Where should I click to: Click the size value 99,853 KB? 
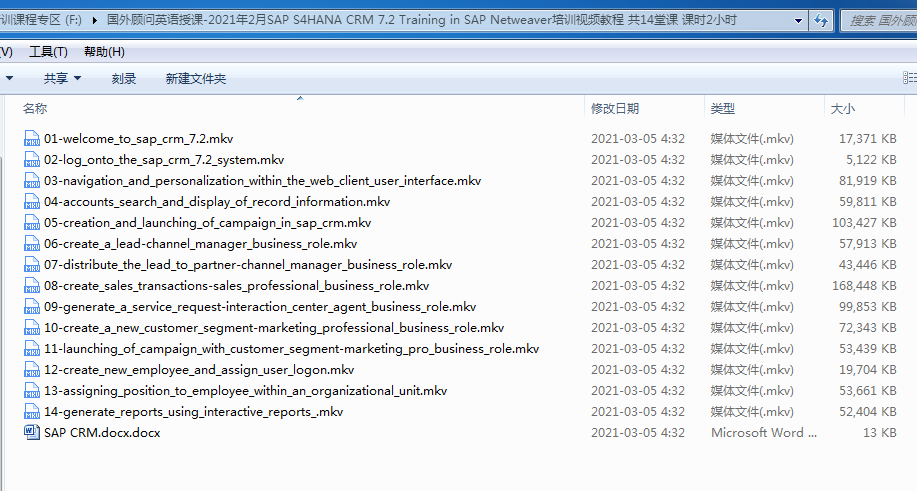click(x=868, y=307)
